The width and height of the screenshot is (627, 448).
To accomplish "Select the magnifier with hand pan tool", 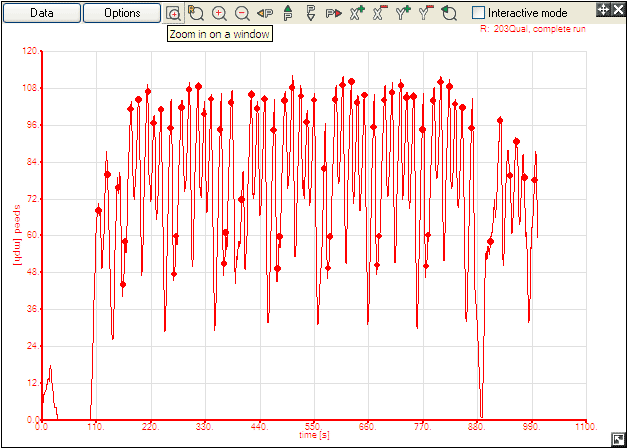I will point(196,13).
